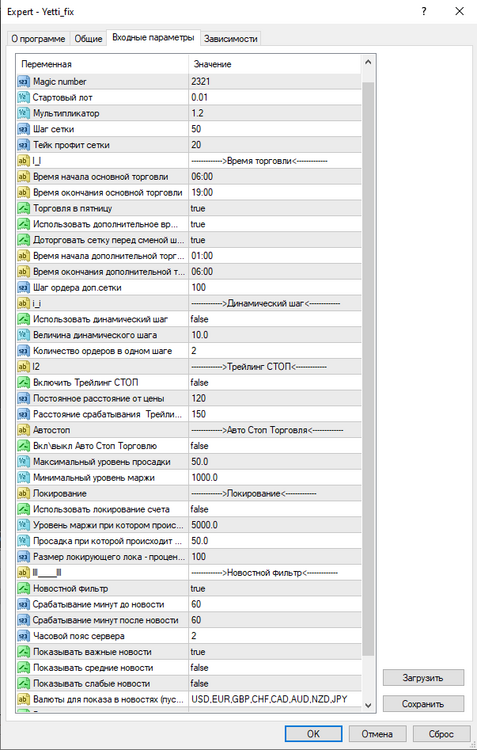Click the icon beside Часовой пояс сервера
477x750 pixels.
click(23, 636)
